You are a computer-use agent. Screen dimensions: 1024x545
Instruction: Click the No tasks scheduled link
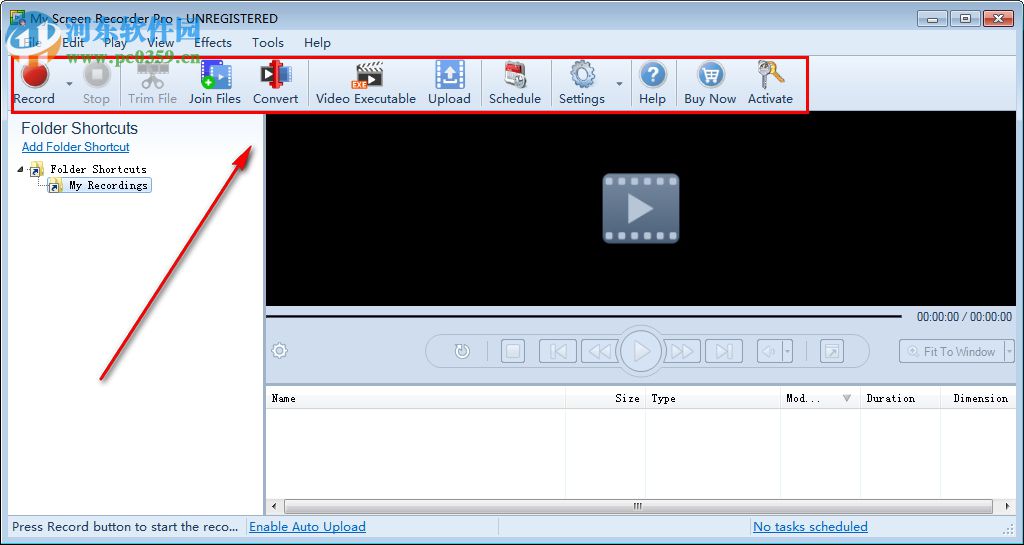click(810, 527)
